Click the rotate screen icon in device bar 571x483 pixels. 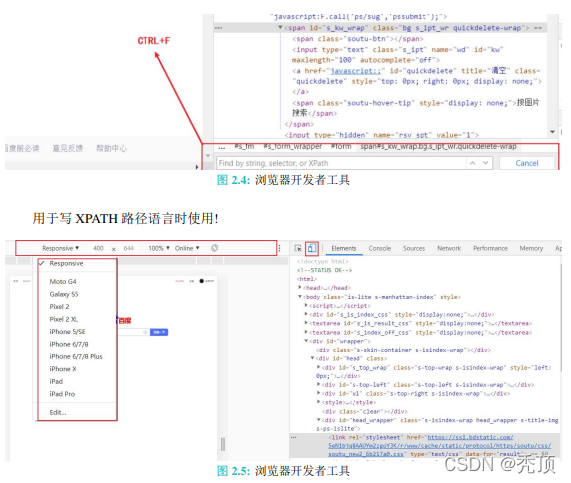[x=215, y=248]
